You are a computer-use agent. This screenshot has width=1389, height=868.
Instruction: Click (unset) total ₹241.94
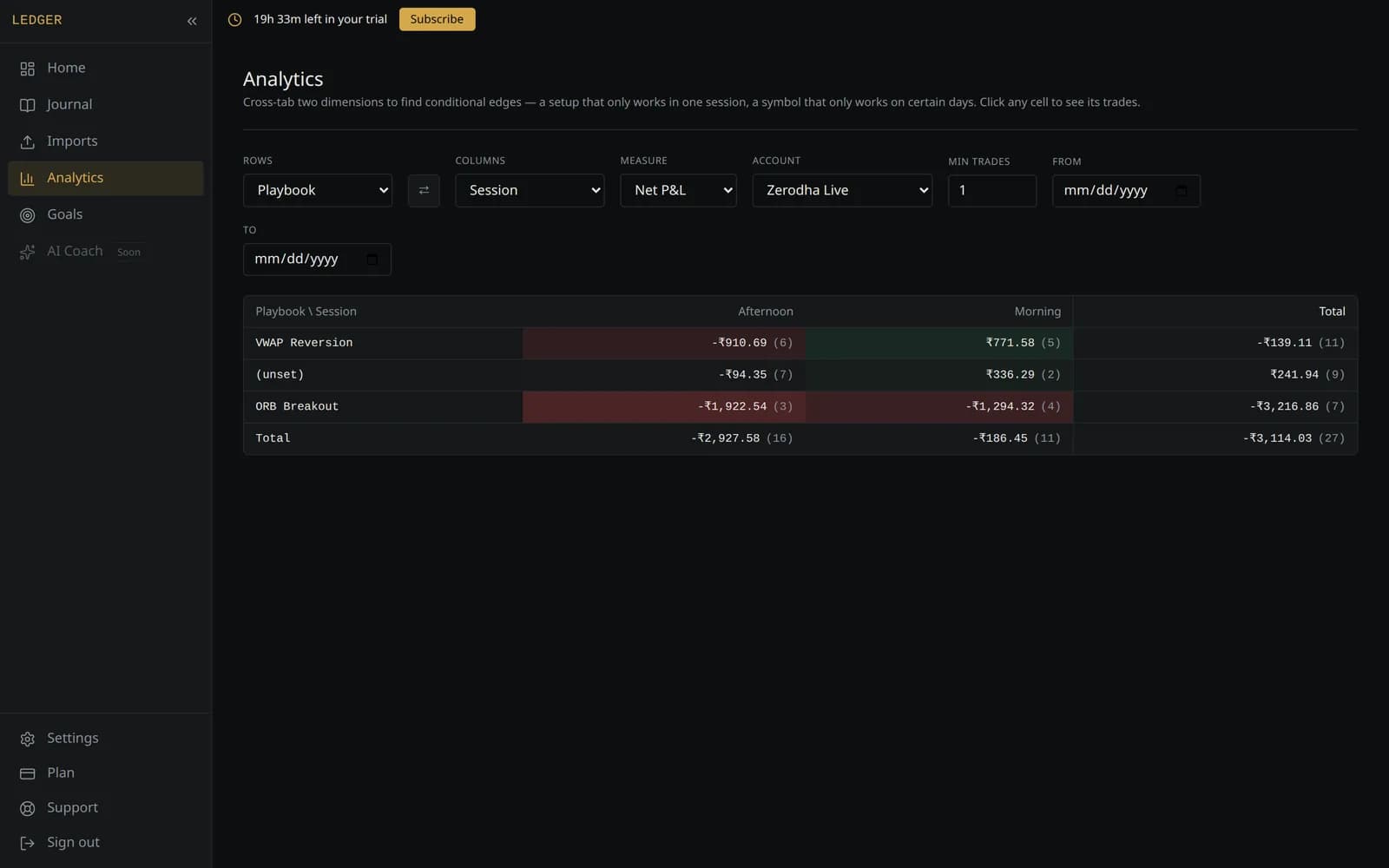(1215, 375)
